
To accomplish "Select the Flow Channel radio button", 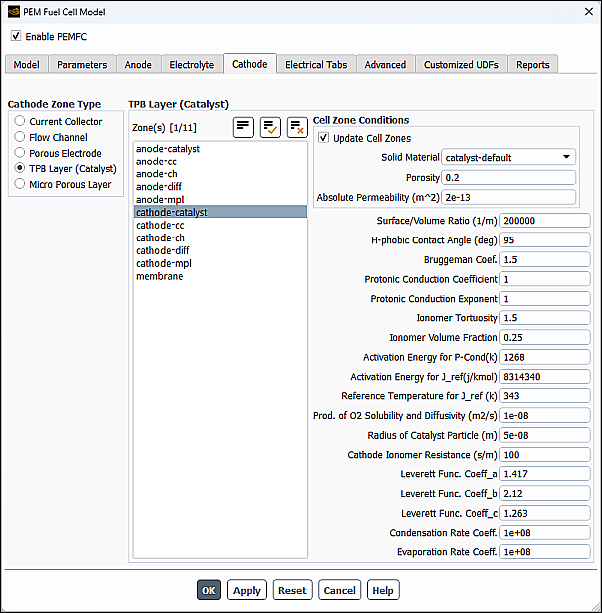I will pos(20,137).
